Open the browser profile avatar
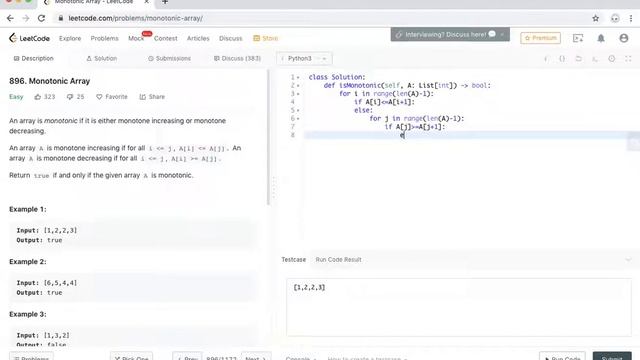This screenshot has width=640, height=360. click(x=615, y=18)
